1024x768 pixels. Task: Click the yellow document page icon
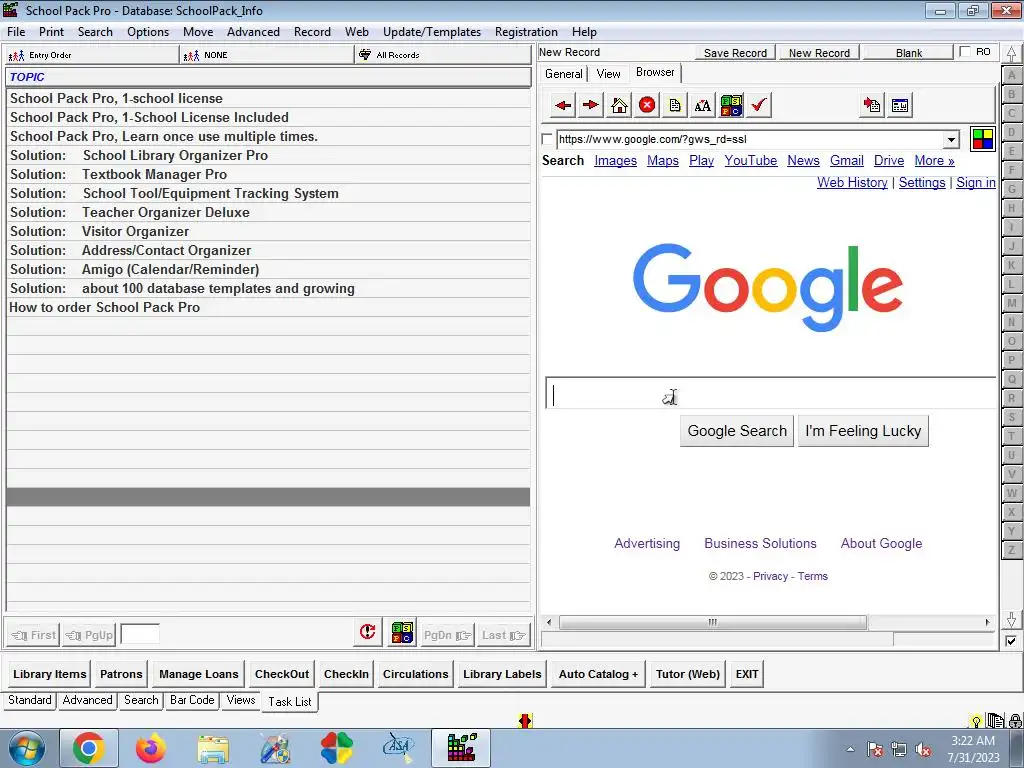pyautogui.click(x=675, y=105)
